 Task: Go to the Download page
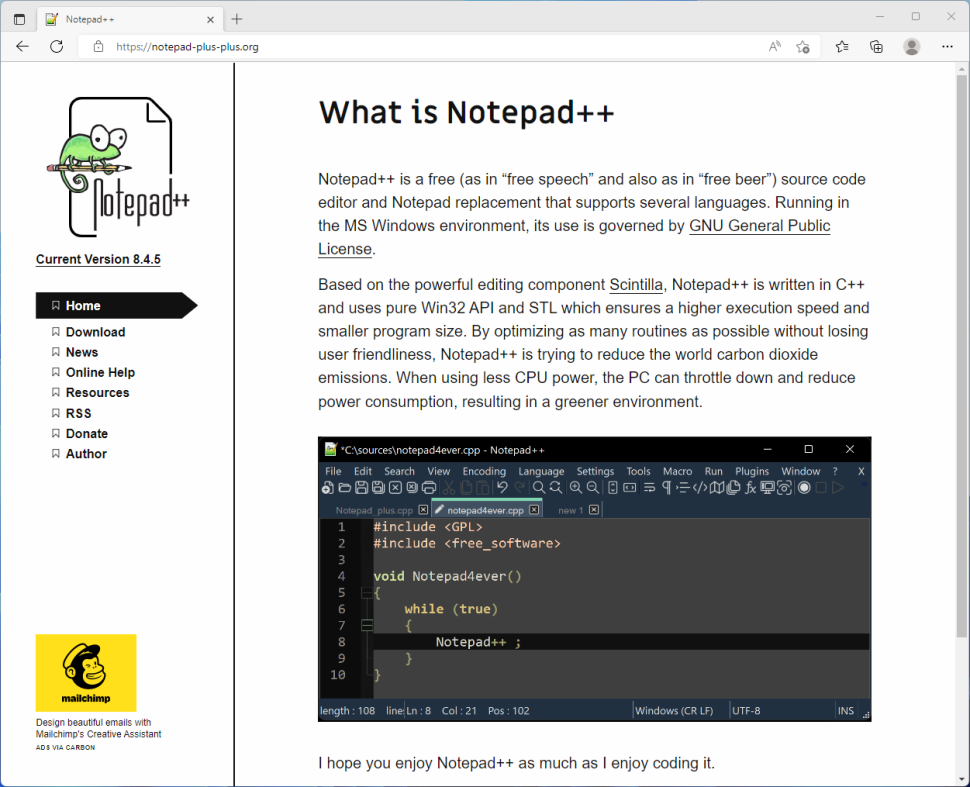(95, 332)
